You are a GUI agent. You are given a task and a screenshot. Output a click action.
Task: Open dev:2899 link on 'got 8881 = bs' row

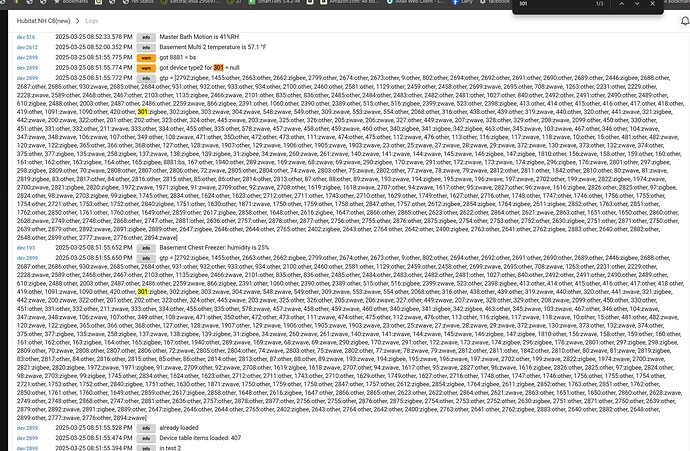[x=27, y=58]
